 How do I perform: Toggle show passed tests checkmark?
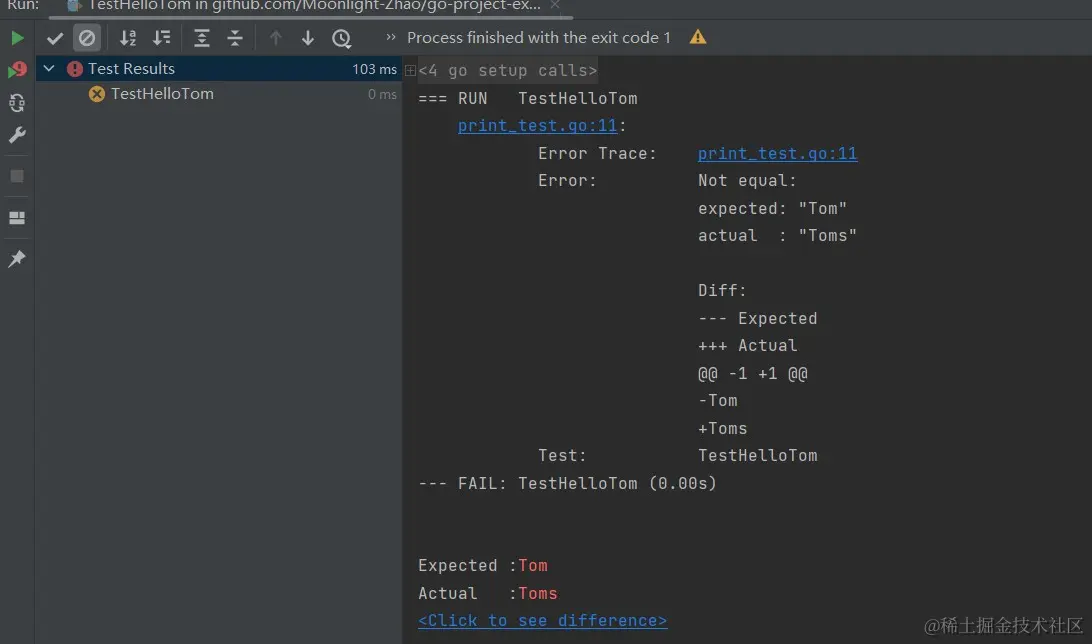[54, 38]
